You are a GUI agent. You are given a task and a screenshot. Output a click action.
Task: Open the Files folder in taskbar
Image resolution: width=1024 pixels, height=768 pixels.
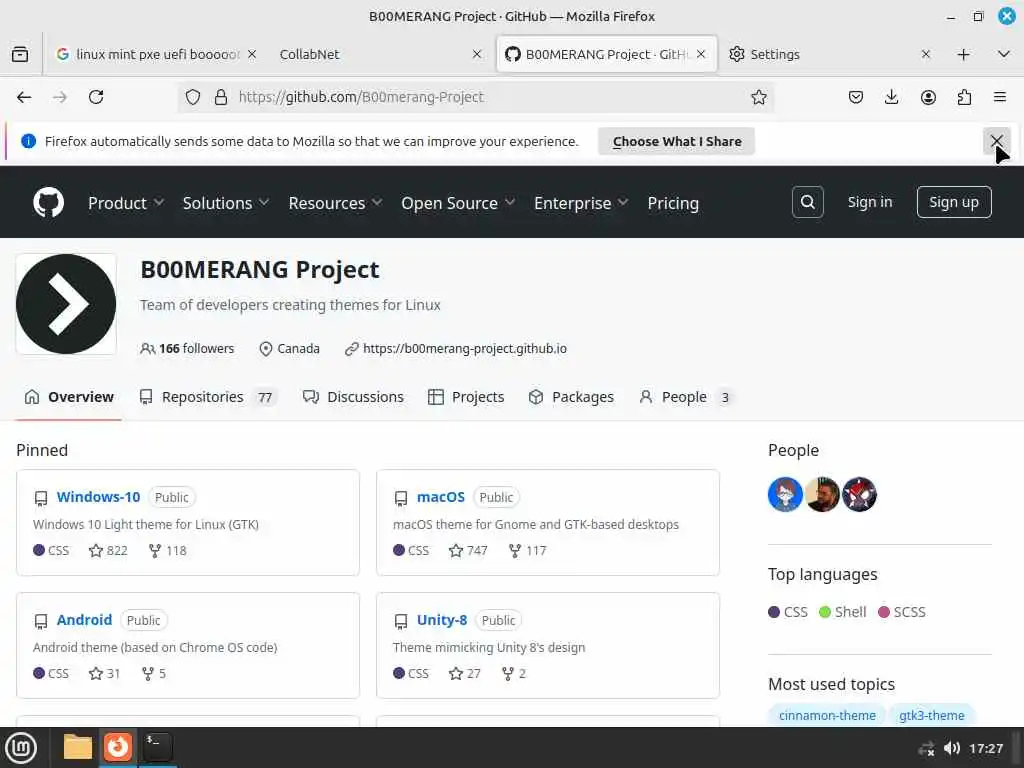click(78, 747)
